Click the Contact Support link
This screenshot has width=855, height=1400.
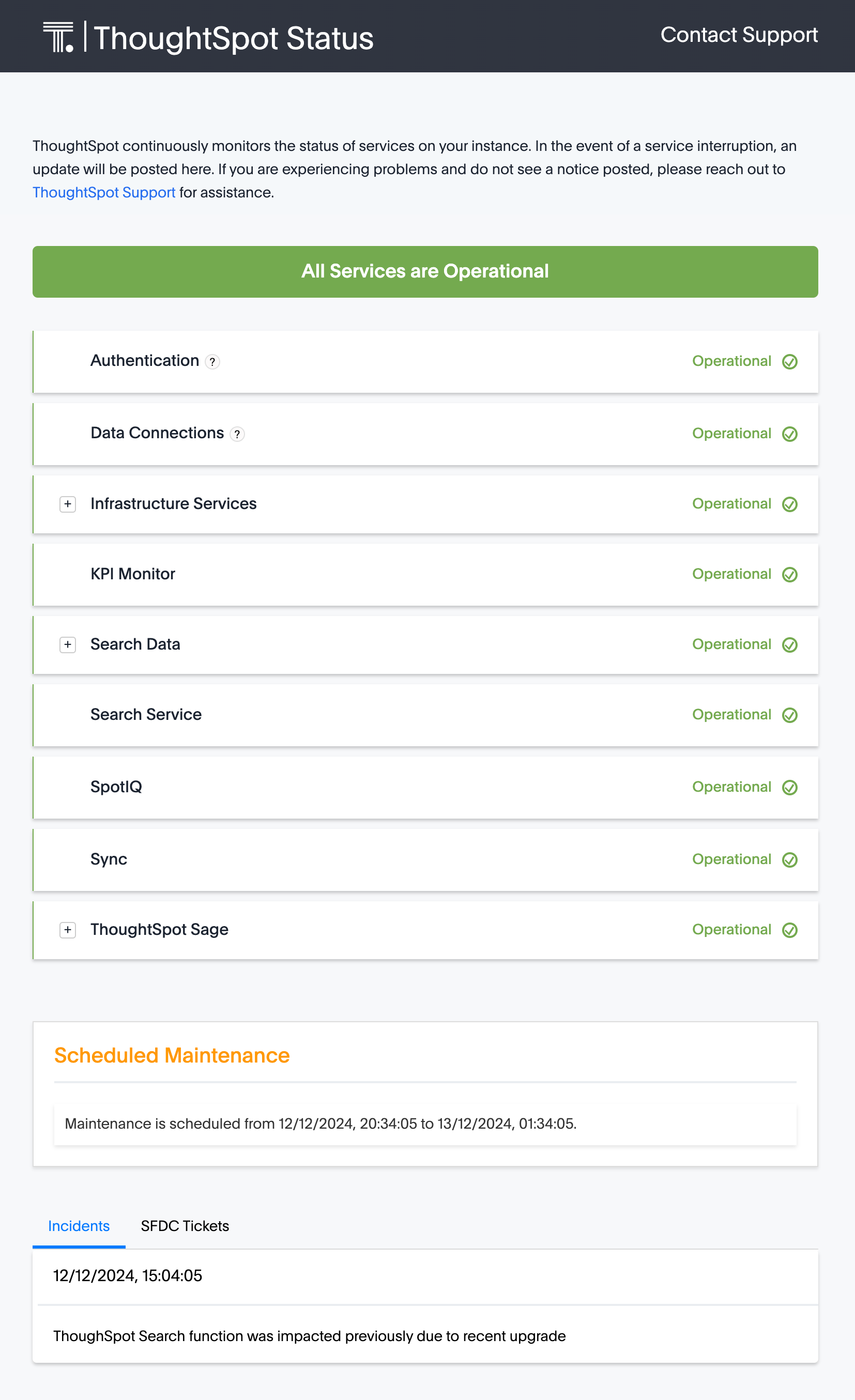point(739,35)
